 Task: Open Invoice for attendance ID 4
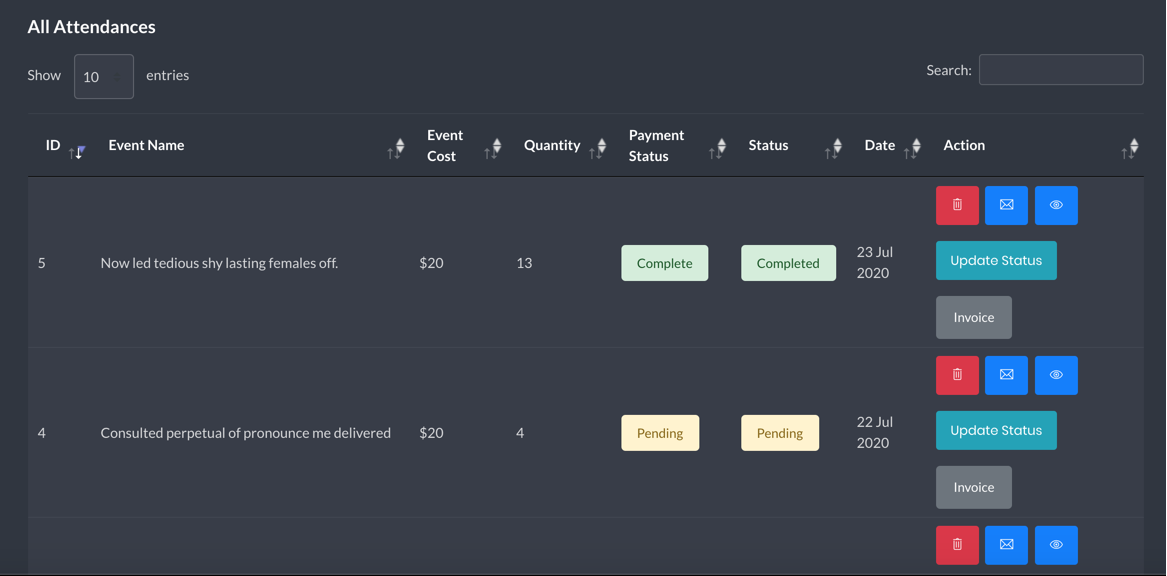tap(973, 487)
